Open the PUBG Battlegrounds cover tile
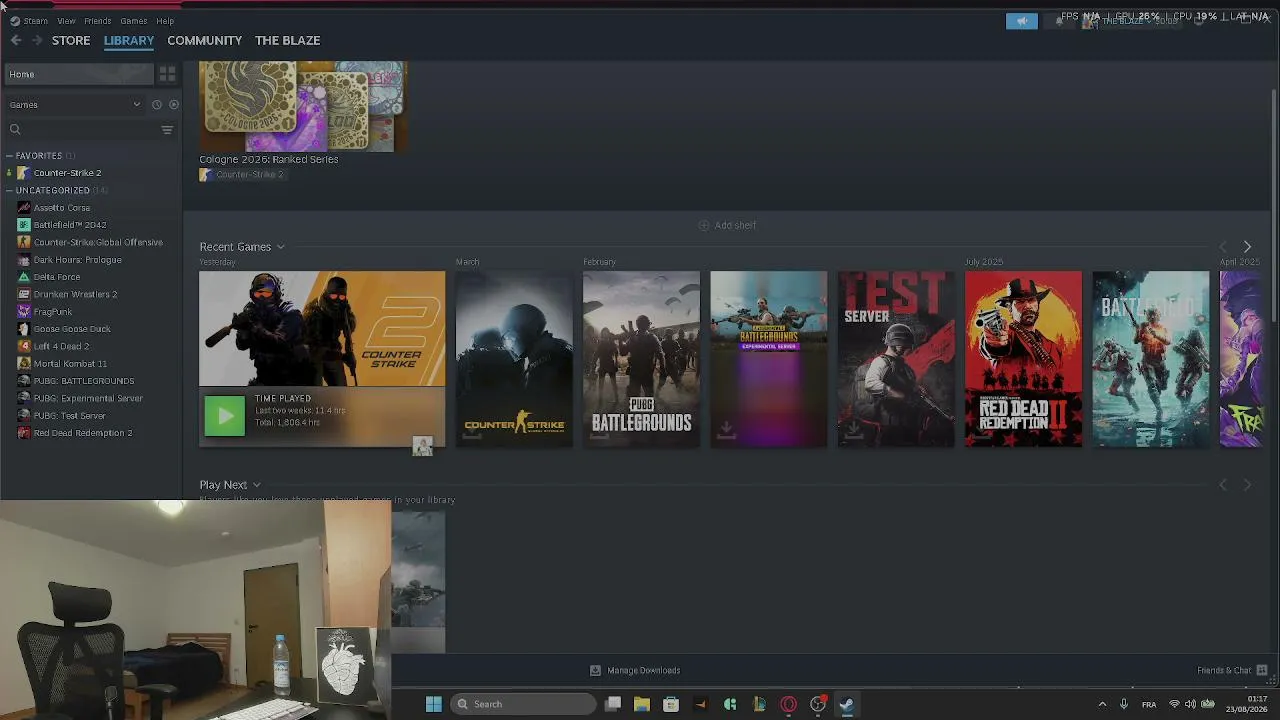 (x=641, y=359)
